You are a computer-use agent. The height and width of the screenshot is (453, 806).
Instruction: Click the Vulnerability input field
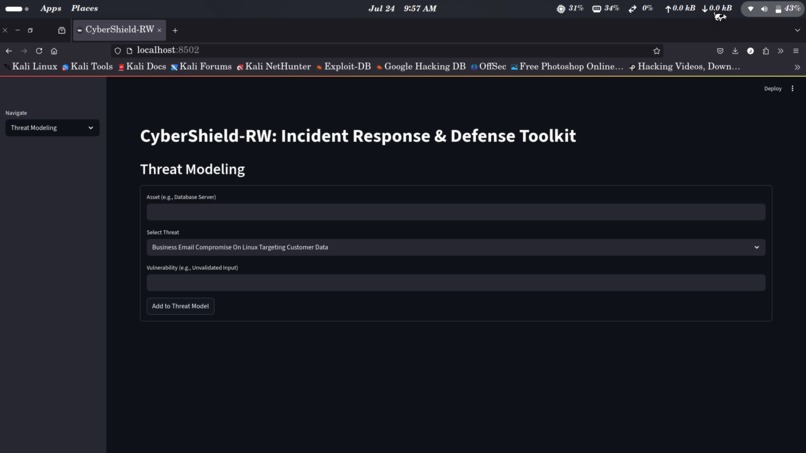point(456,282)
